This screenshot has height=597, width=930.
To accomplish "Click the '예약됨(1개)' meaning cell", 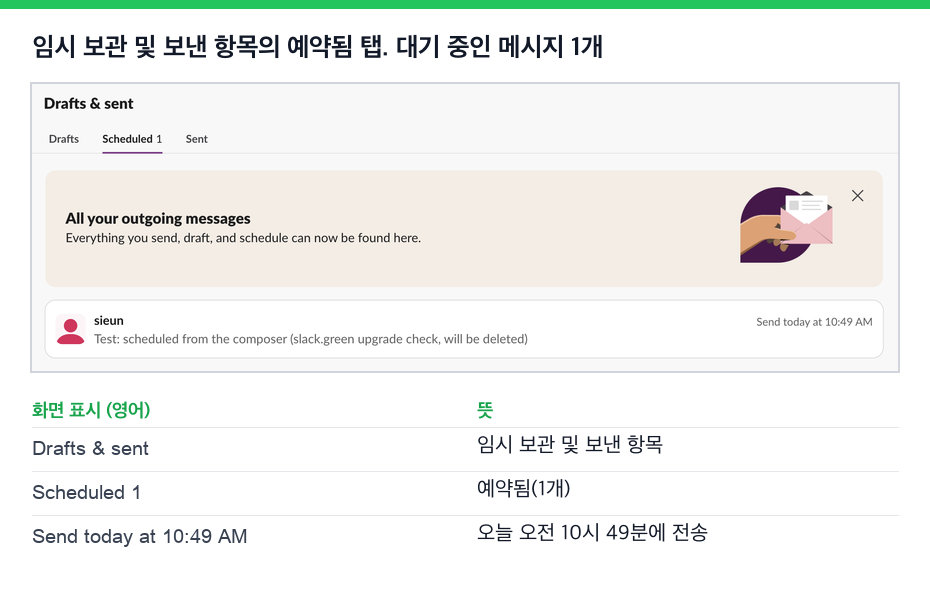I will 523,489.
